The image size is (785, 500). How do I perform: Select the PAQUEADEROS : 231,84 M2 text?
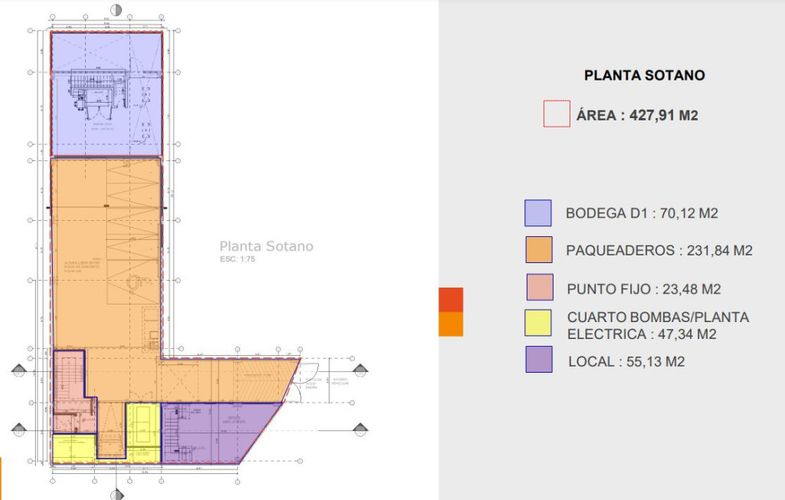click(659, 250)
